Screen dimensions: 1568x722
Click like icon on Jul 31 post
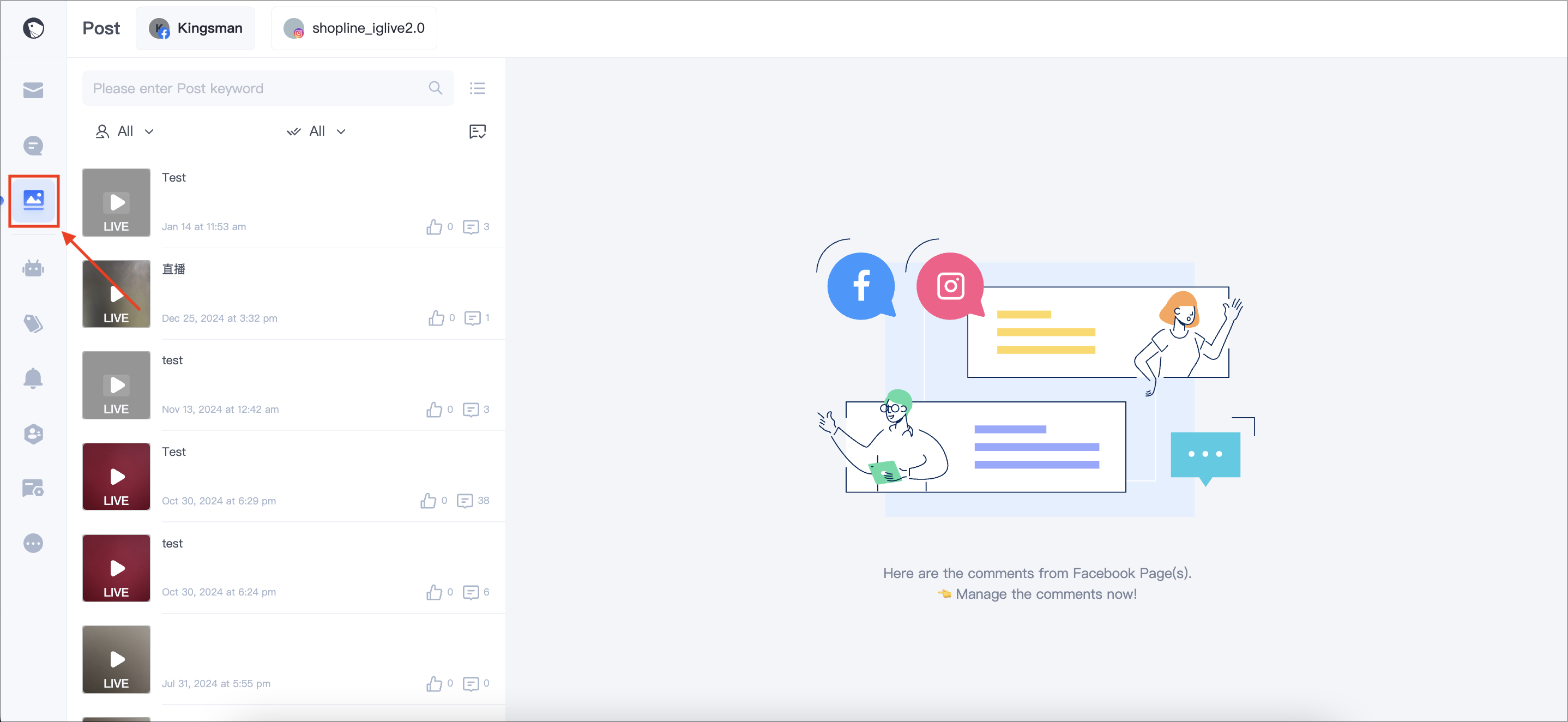434,683
